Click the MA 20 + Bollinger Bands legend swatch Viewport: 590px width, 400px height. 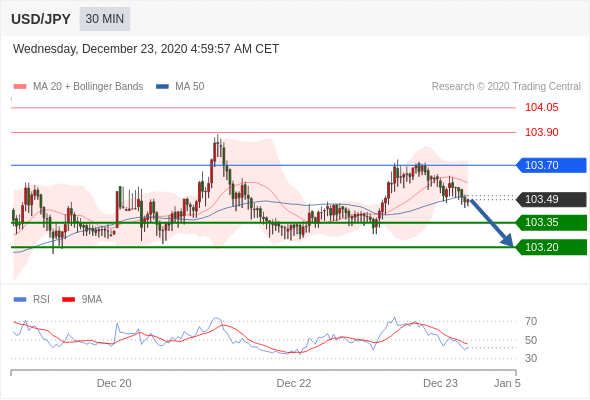pos(20,87)
